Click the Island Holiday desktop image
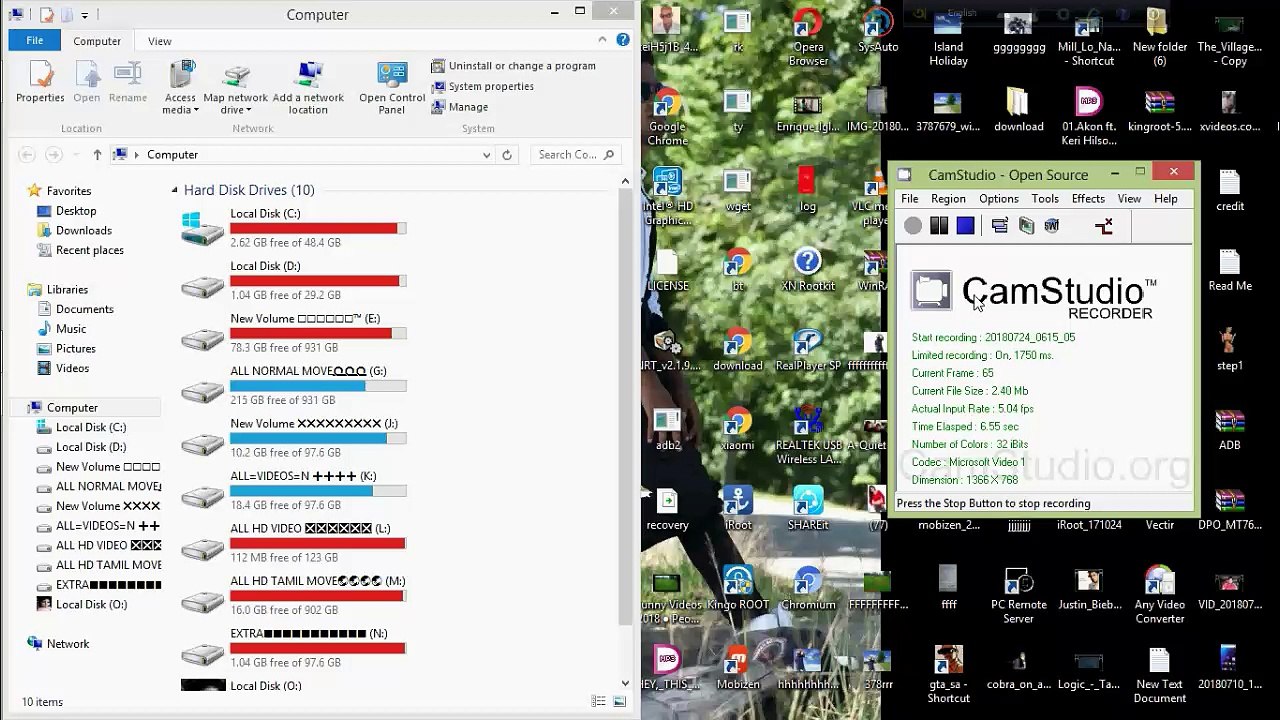1280x720 pixels. pyautogui.click(x=948, y=38)
